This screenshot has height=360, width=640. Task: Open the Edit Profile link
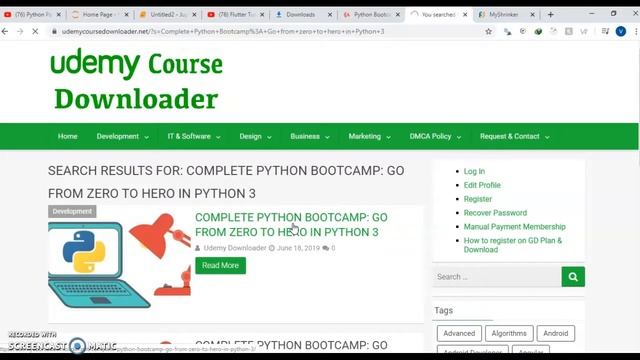(x=482, y=185)
